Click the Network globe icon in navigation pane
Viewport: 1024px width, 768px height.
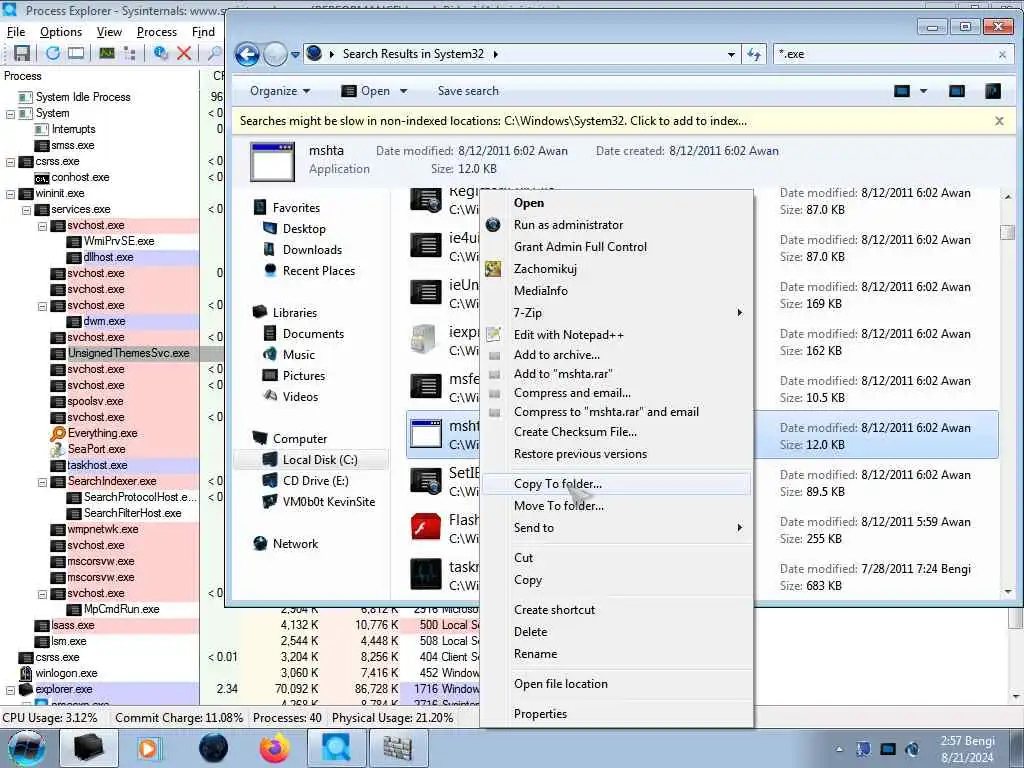(x=261, y=543)
